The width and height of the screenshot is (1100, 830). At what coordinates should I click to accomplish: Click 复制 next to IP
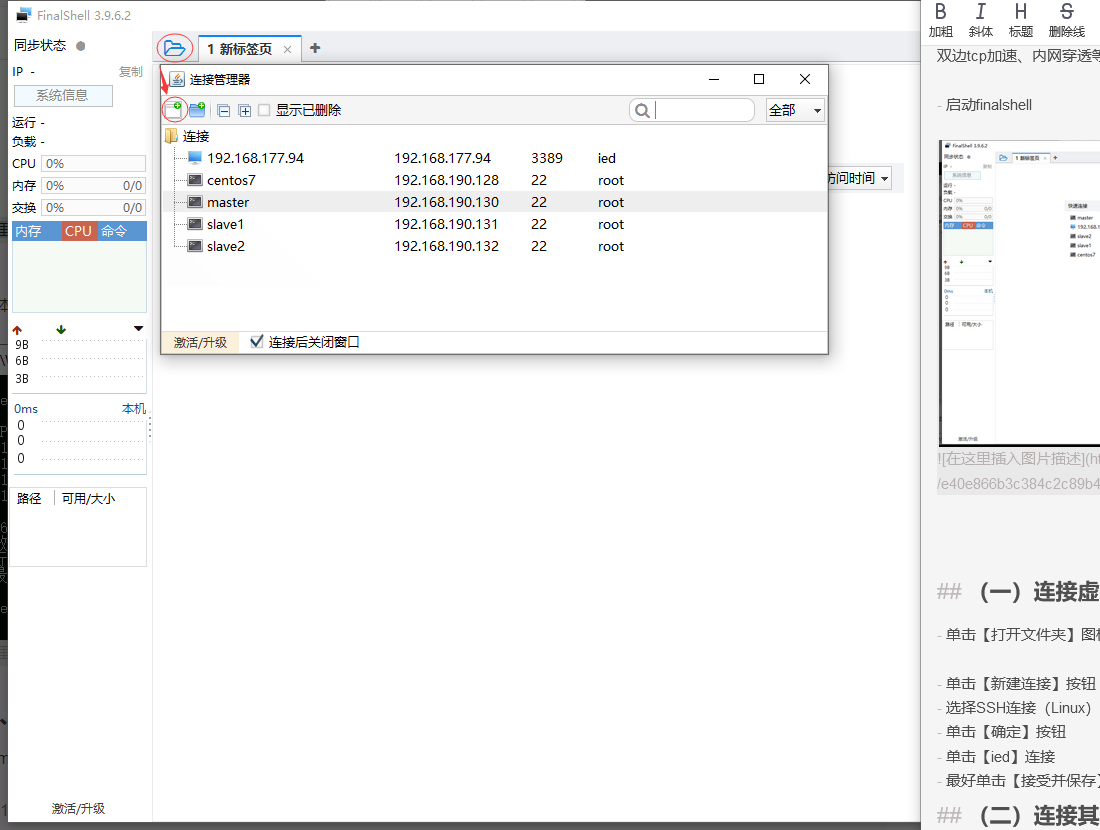[130, 72]
